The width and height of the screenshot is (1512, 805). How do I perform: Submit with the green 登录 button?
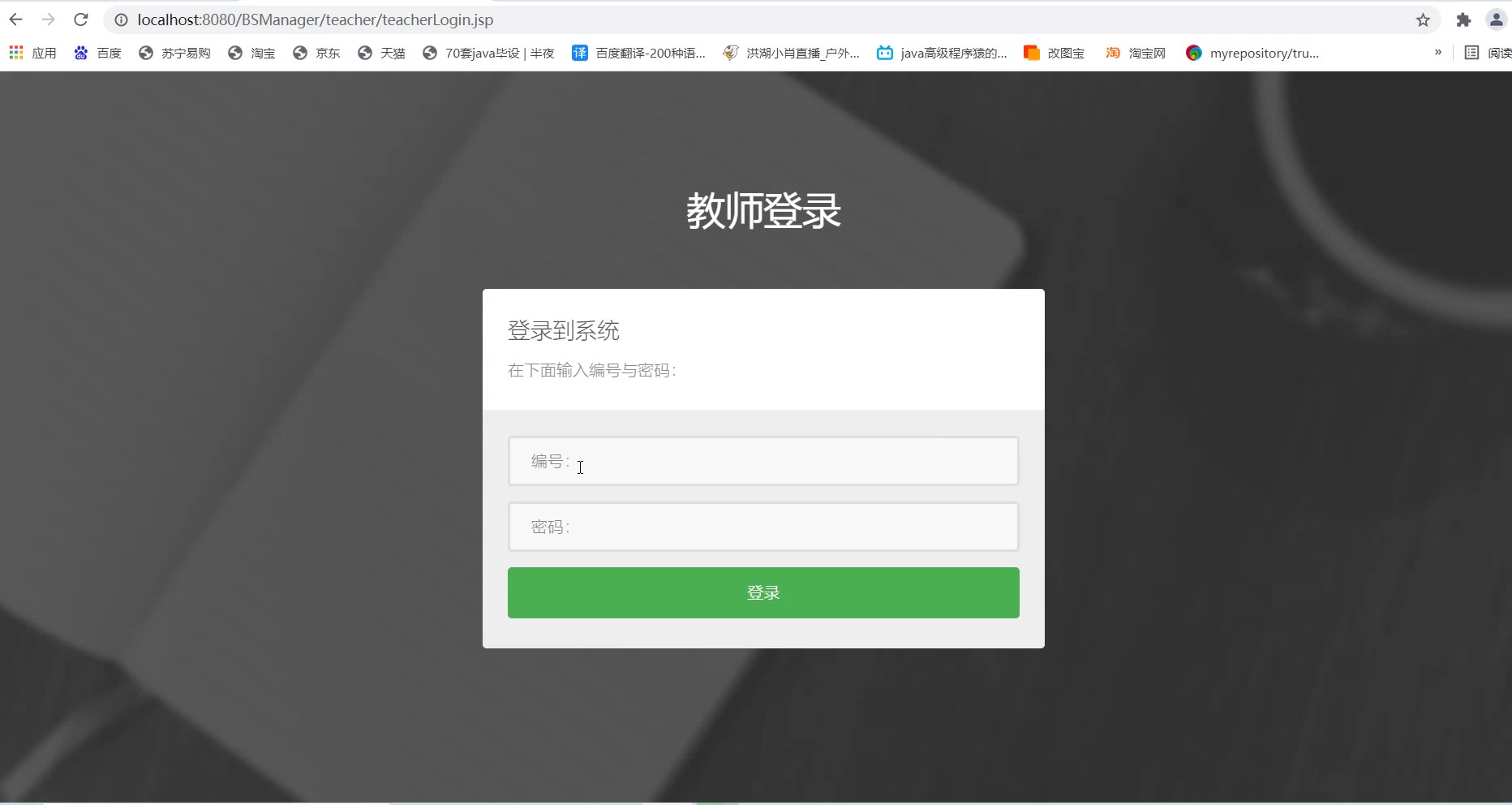click(x=763, y=592)
